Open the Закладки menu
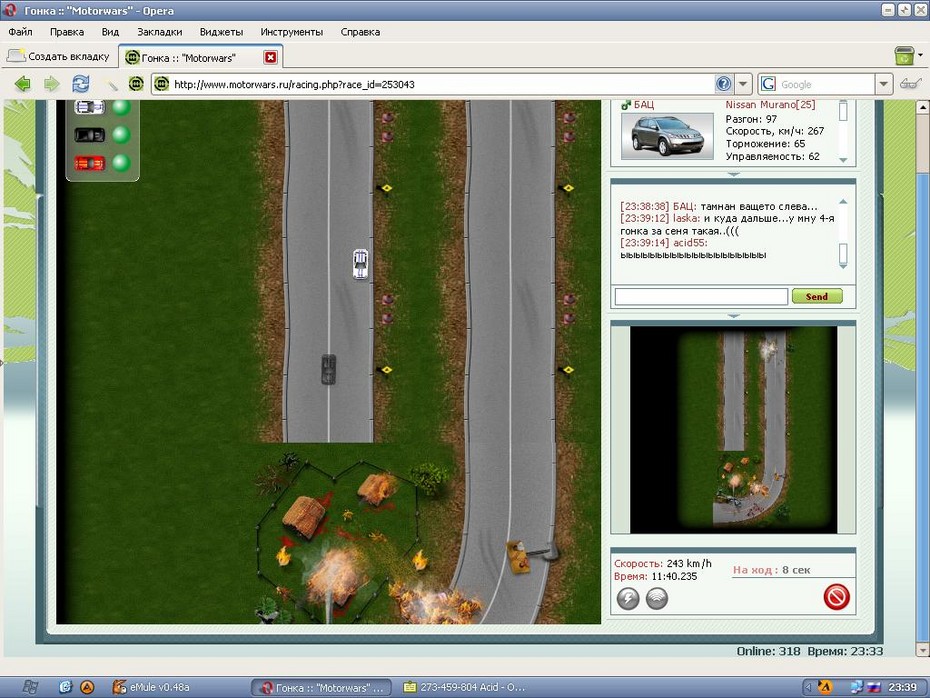The width and height of the screenshot is (930, 698). 160,32
